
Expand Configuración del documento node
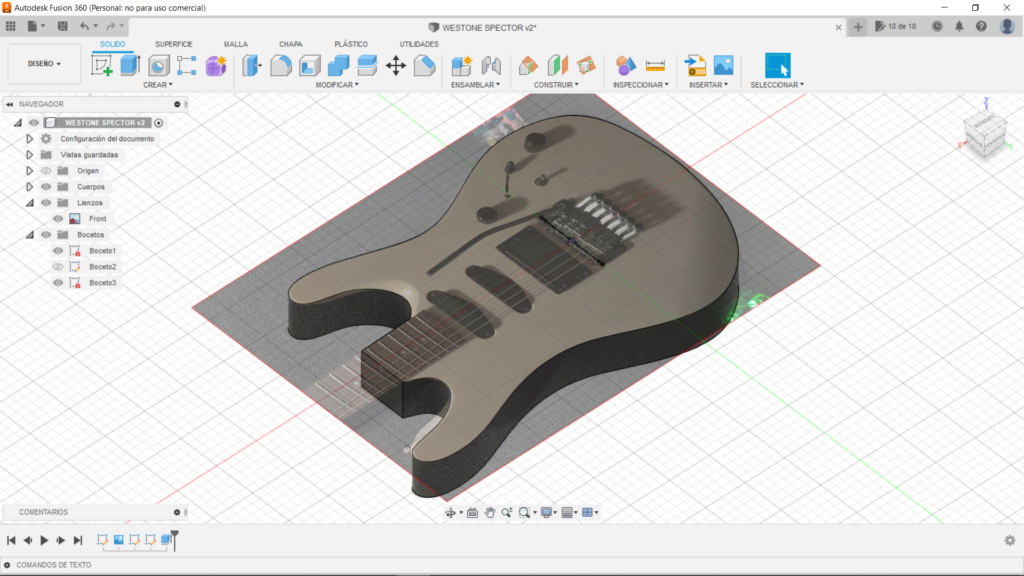29,139
